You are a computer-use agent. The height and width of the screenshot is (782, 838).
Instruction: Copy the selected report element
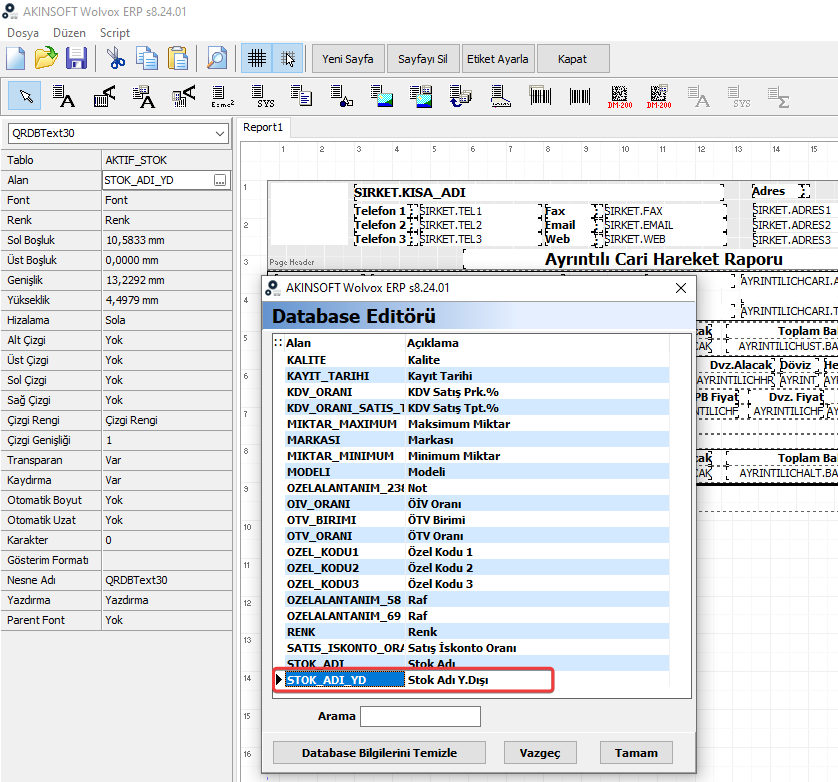(146, 58)
